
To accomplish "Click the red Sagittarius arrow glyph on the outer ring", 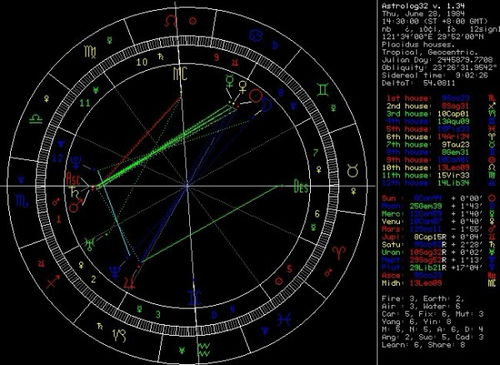I will 53,281.
